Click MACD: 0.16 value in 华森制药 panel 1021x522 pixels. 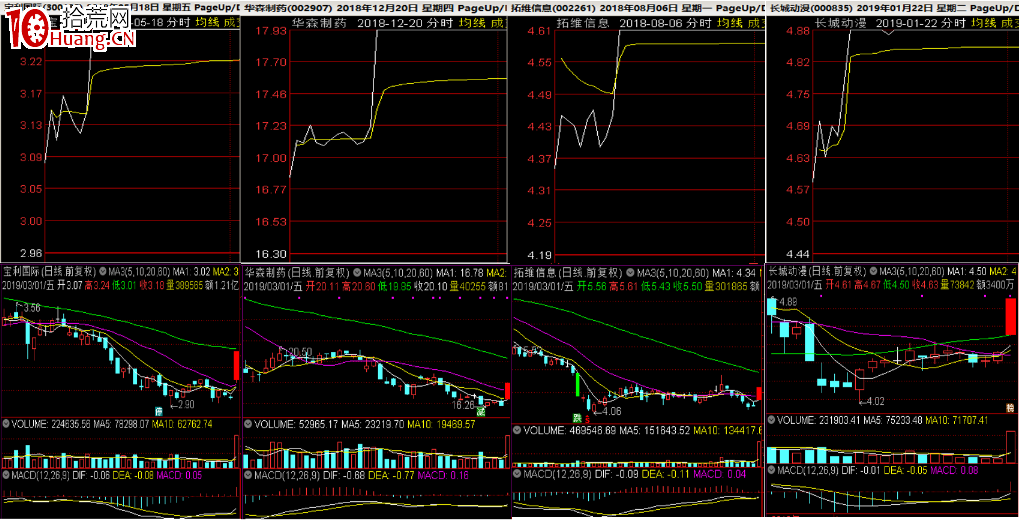point(443,476)
